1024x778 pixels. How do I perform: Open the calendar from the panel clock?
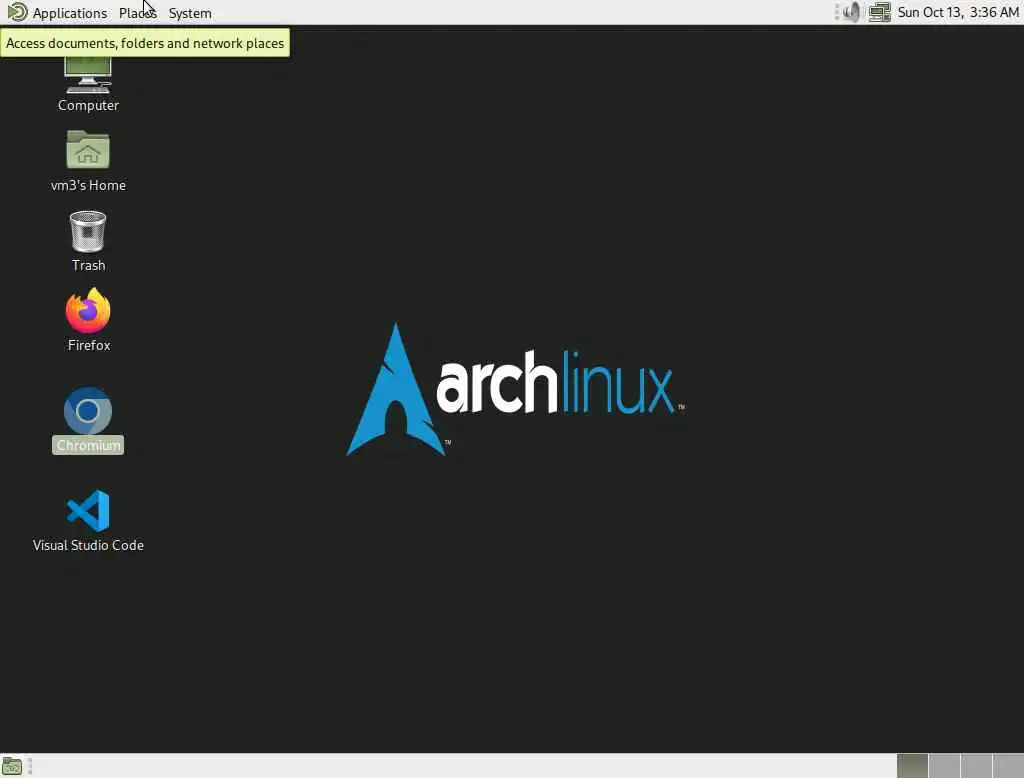[958, 12]
